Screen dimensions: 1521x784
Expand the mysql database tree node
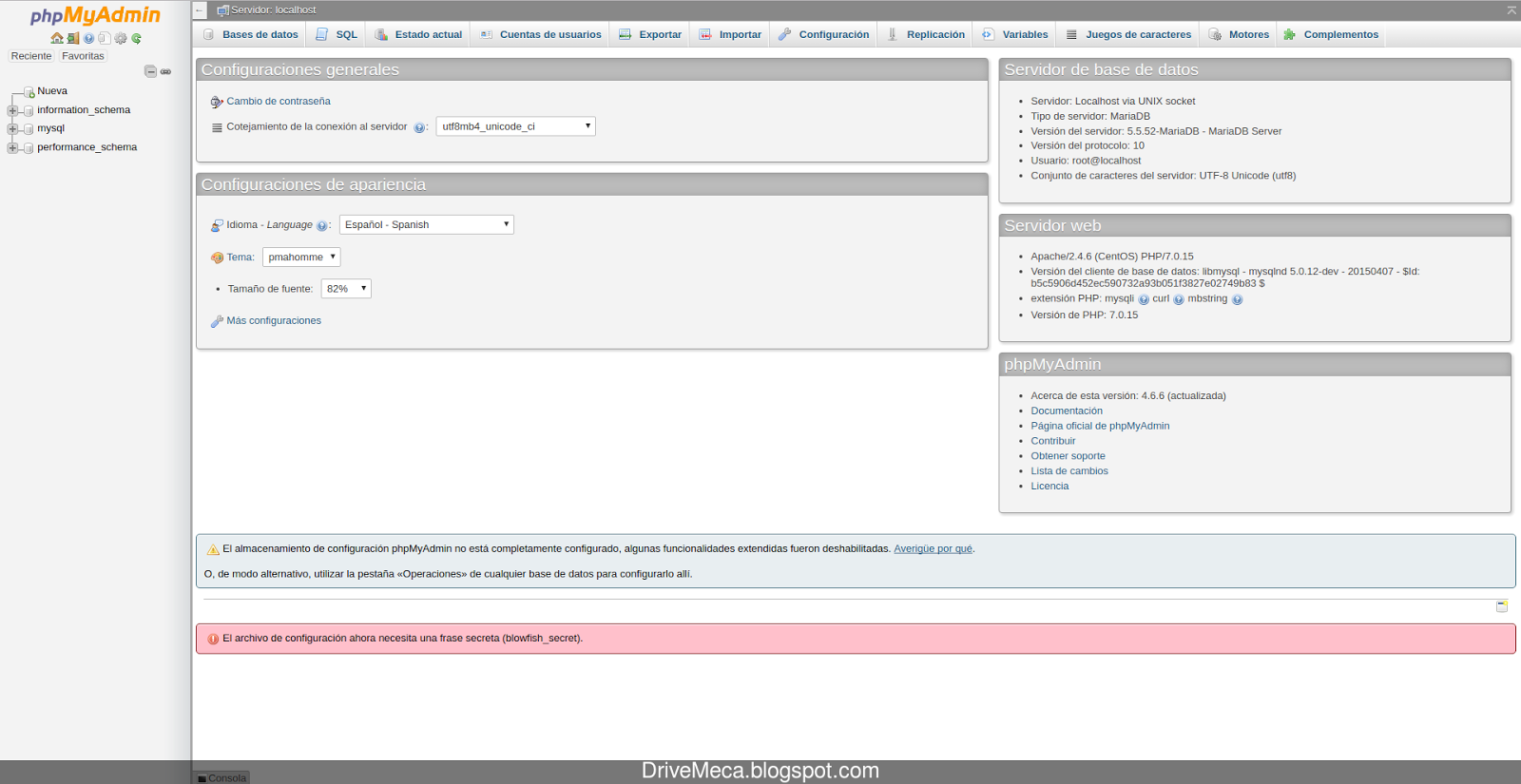click(12, 129)
